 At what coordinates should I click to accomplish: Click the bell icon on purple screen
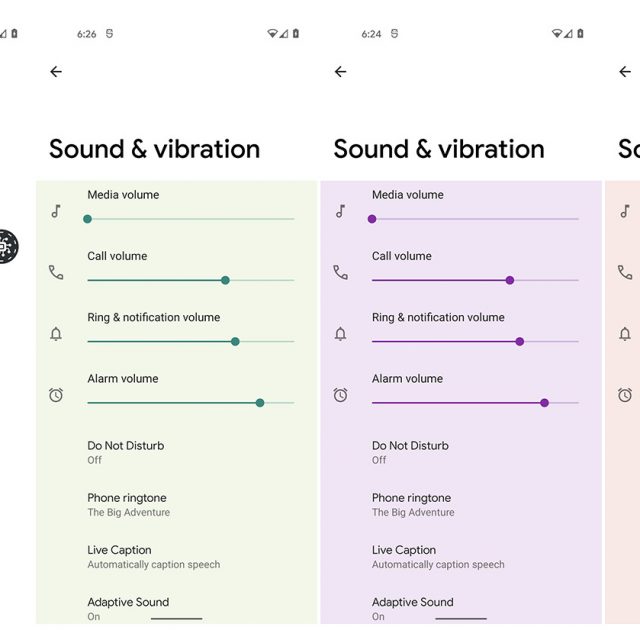[x=341, y=334]
